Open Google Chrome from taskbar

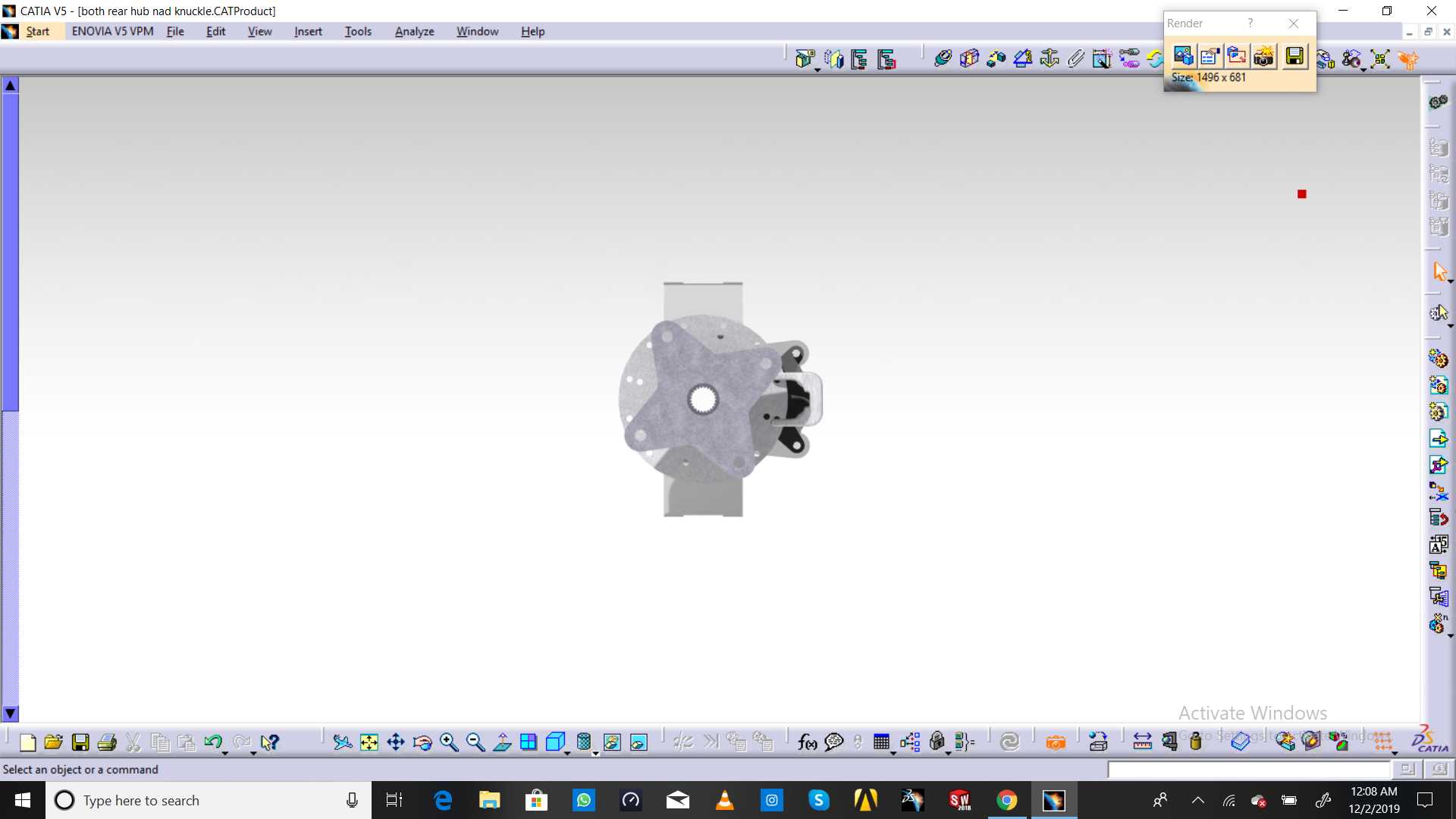[x=1006, y=800]
